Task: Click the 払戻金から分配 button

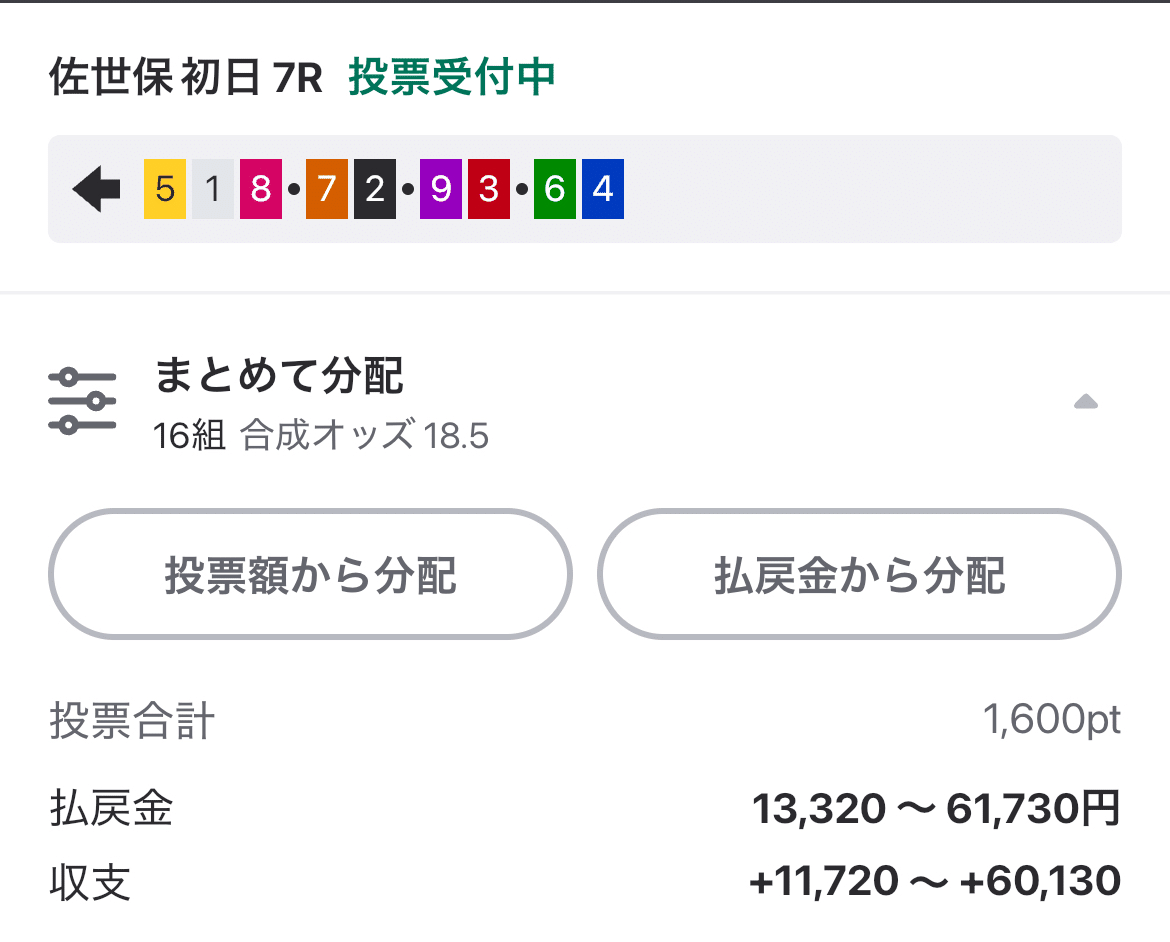Action: (x=860, y=574)
